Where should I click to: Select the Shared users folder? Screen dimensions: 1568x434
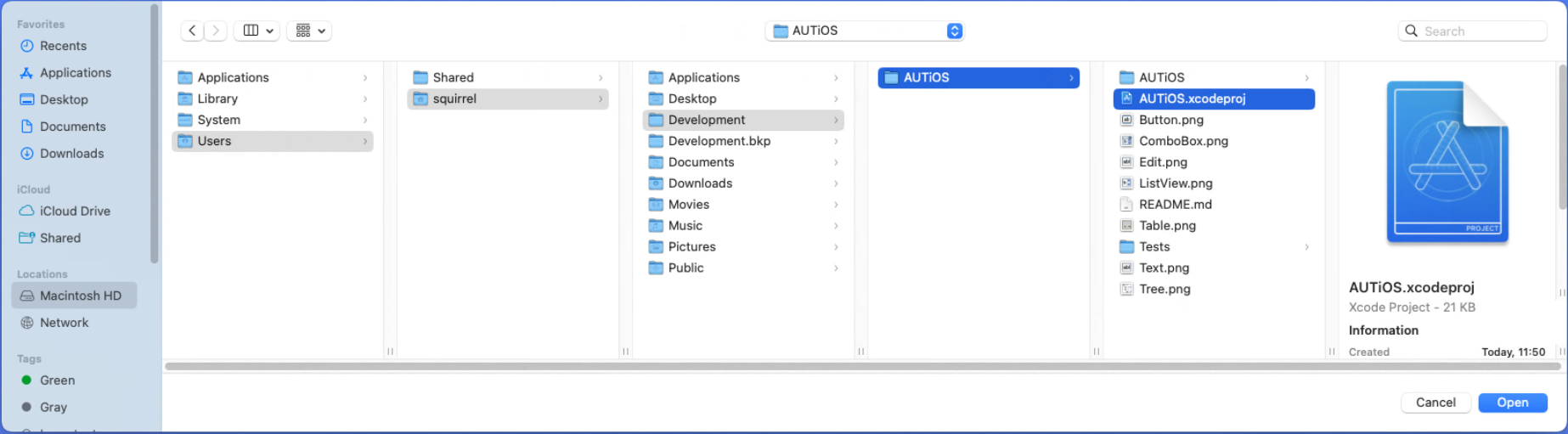453,77
